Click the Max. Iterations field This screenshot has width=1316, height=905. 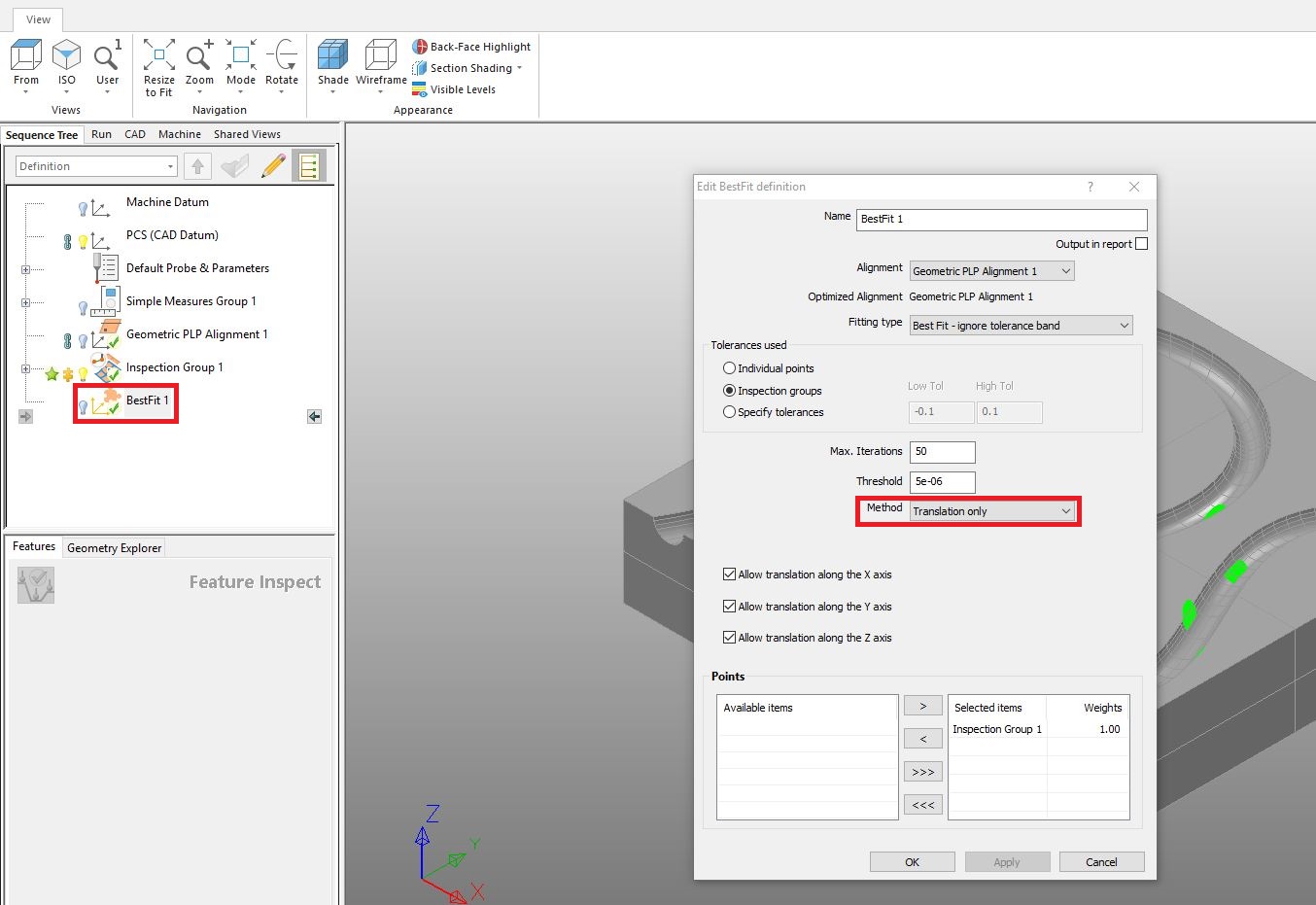[942, 452]
